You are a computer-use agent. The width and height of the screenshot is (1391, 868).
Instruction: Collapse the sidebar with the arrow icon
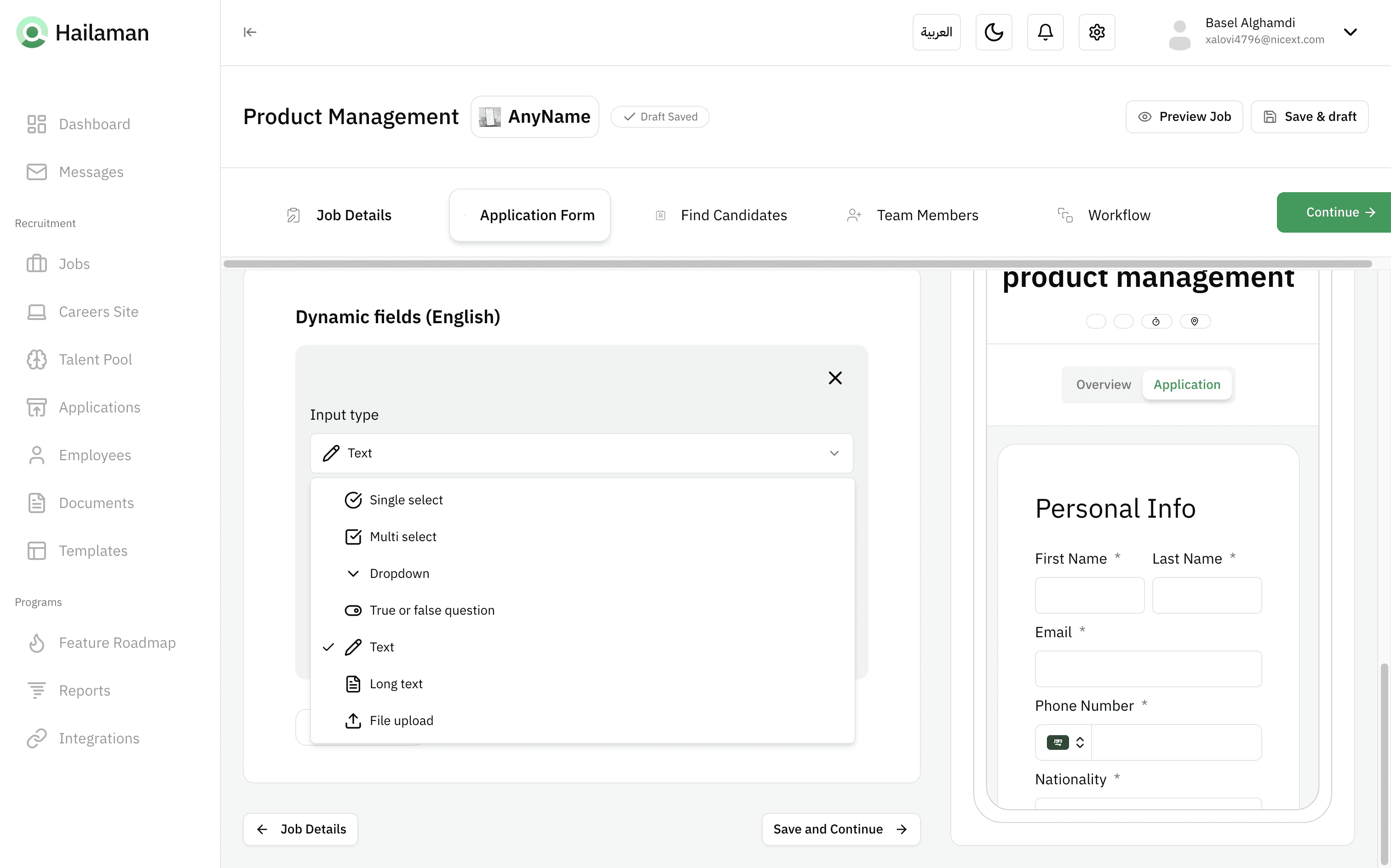(x=250, y=32)
